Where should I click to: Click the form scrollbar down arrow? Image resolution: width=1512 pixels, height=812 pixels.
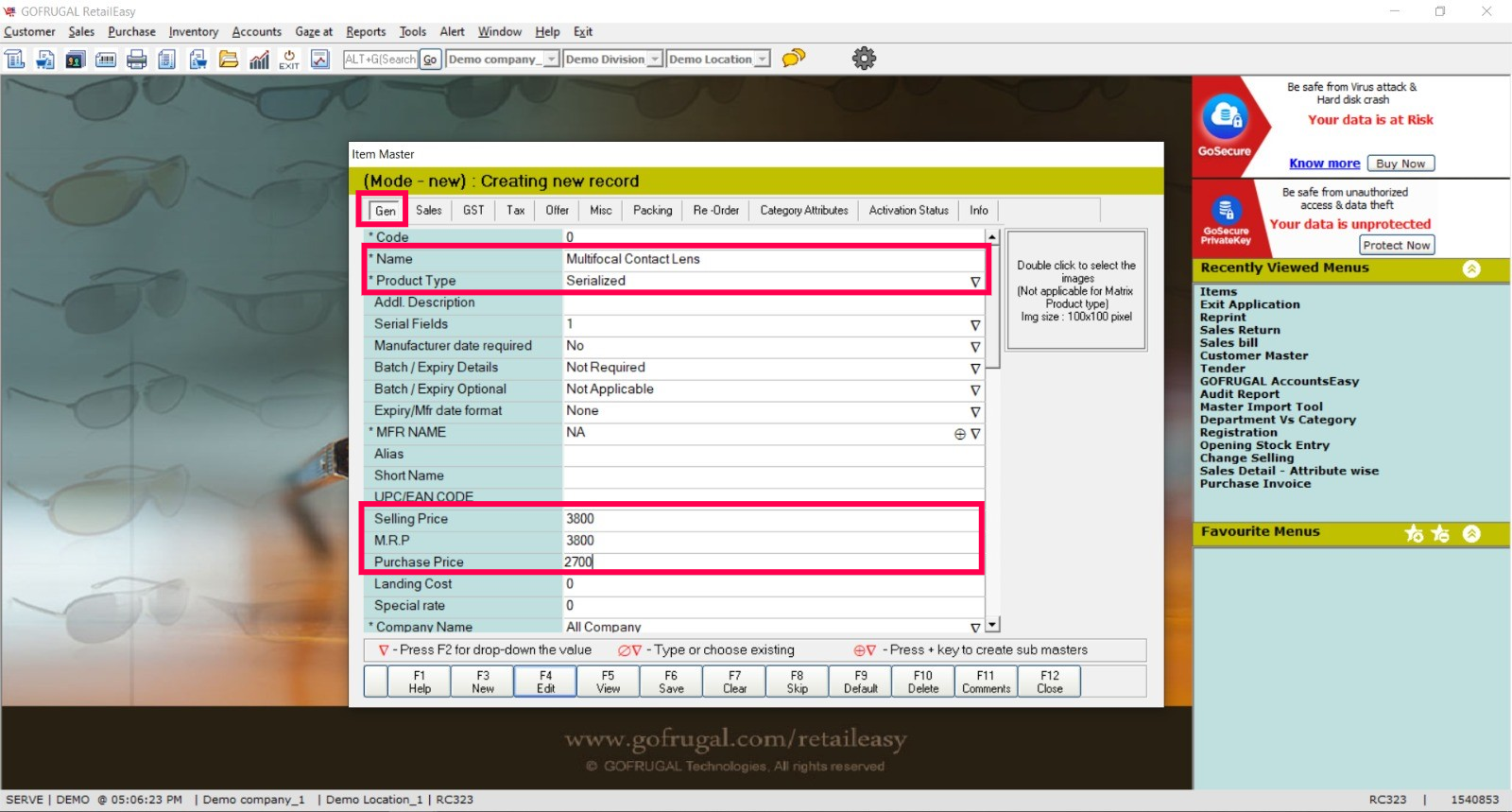(992, 625)
